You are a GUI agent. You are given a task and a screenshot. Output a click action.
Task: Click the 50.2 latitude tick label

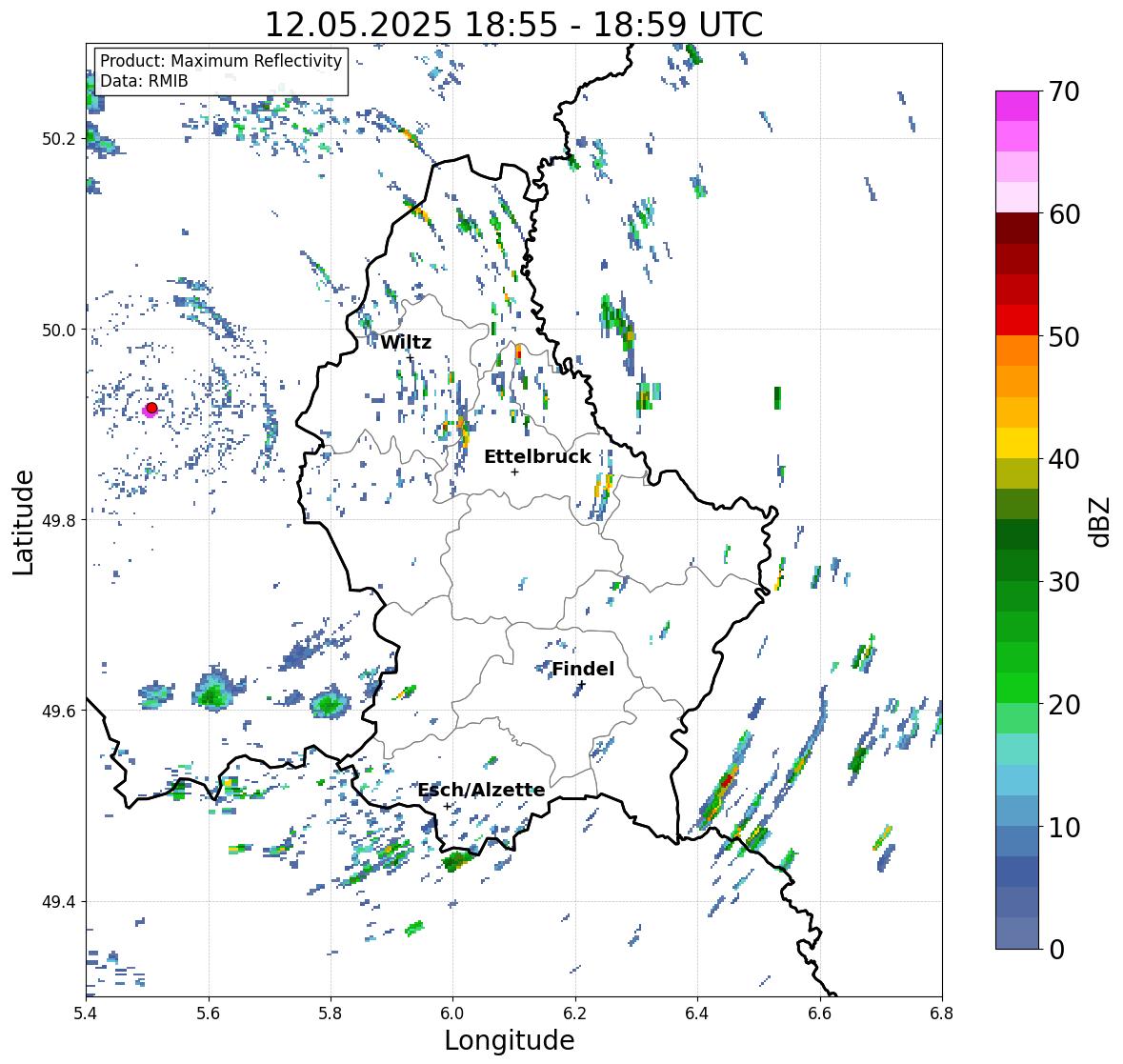59,139
